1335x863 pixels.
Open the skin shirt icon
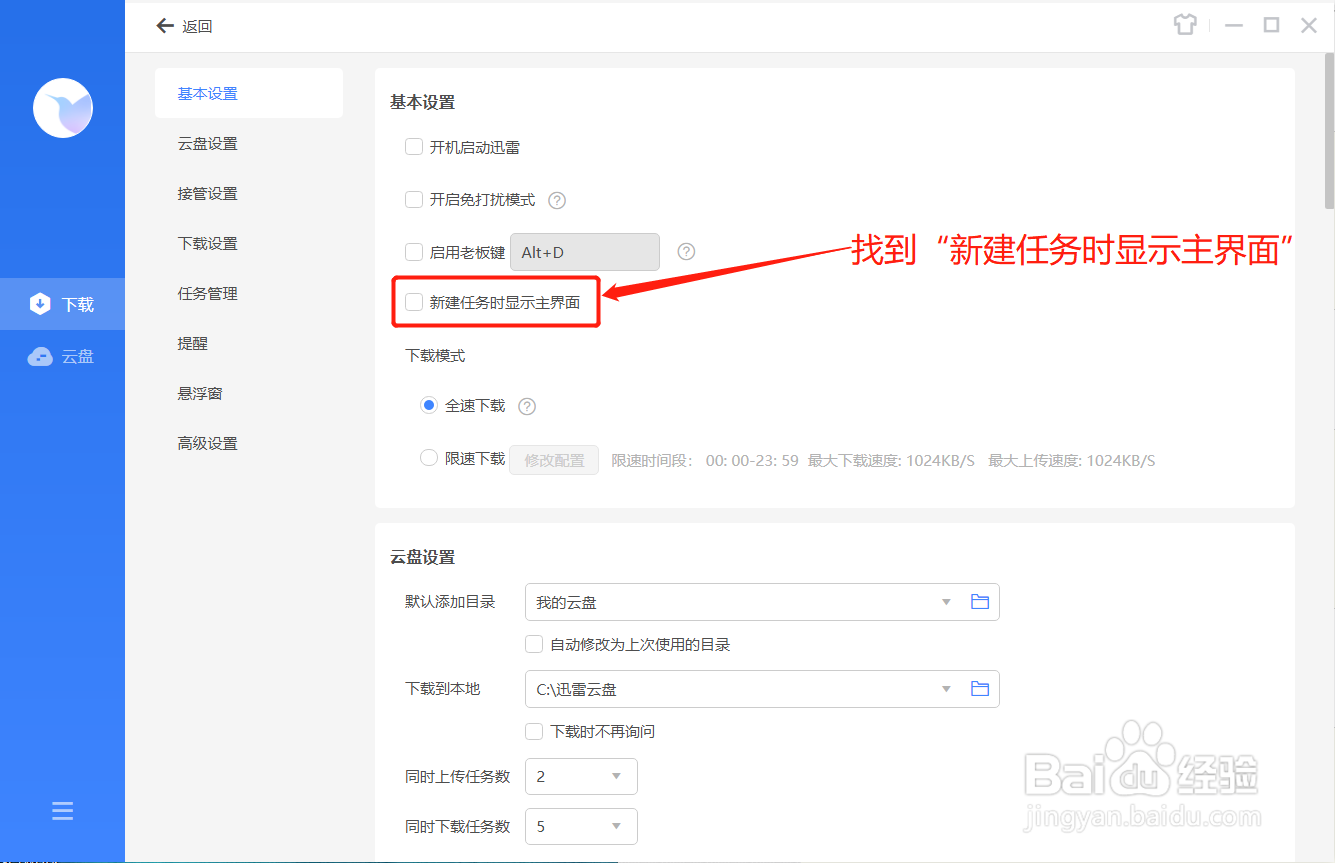[1185, 25]
